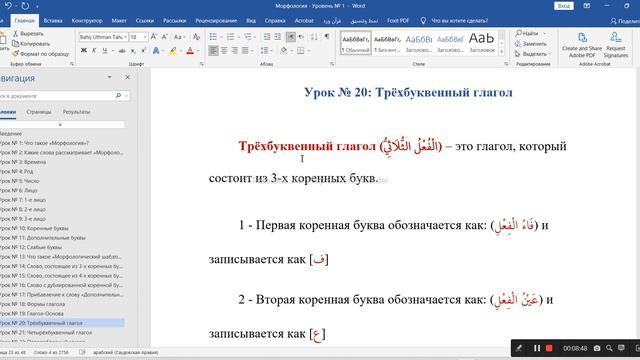Decrease paragraph indent
640x360 pixels.
point(267,37)
